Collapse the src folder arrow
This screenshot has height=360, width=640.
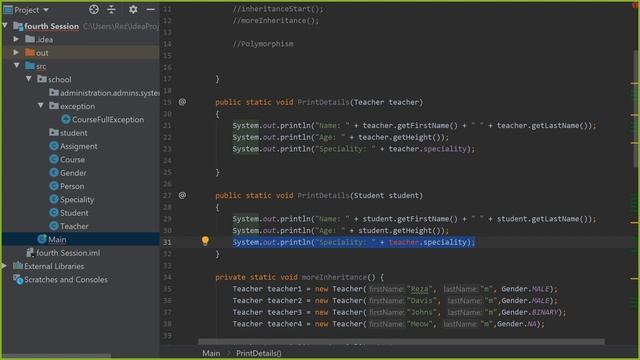tap(17, 66)
